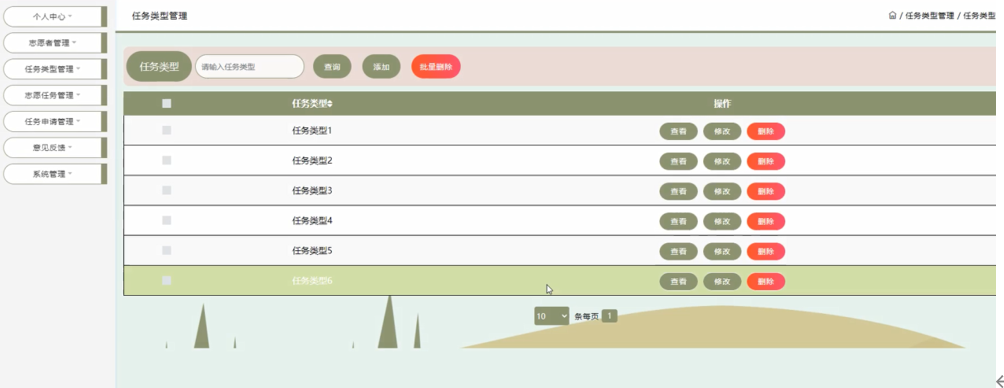Expand the 个人中心 sidebar menu

(x=53, y=17)
